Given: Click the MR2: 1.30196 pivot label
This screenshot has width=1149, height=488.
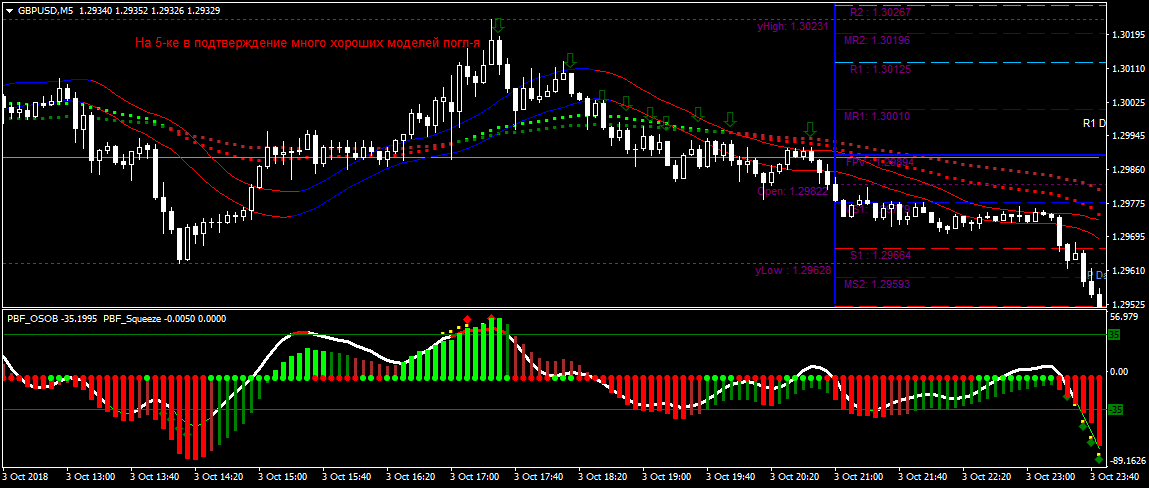Looking at the screenshot, I should tap(876, 40).
